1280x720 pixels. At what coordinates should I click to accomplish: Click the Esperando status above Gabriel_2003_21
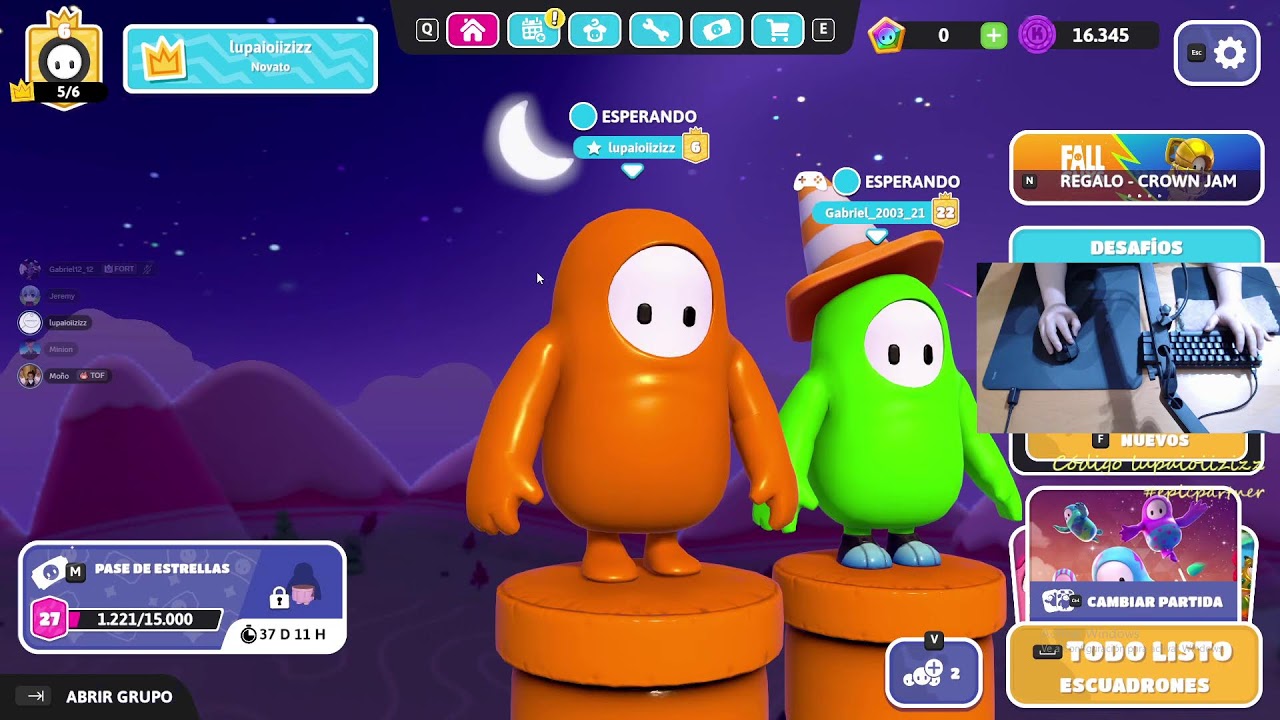click(x=897, y=182)
